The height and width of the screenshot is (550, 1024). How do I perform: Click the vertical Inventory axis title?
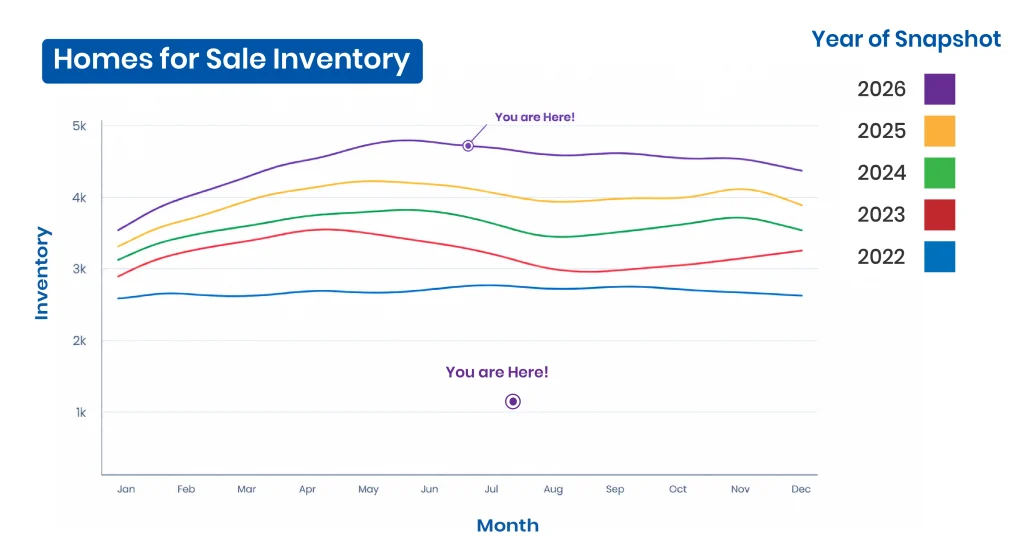(x=42, y=273)
